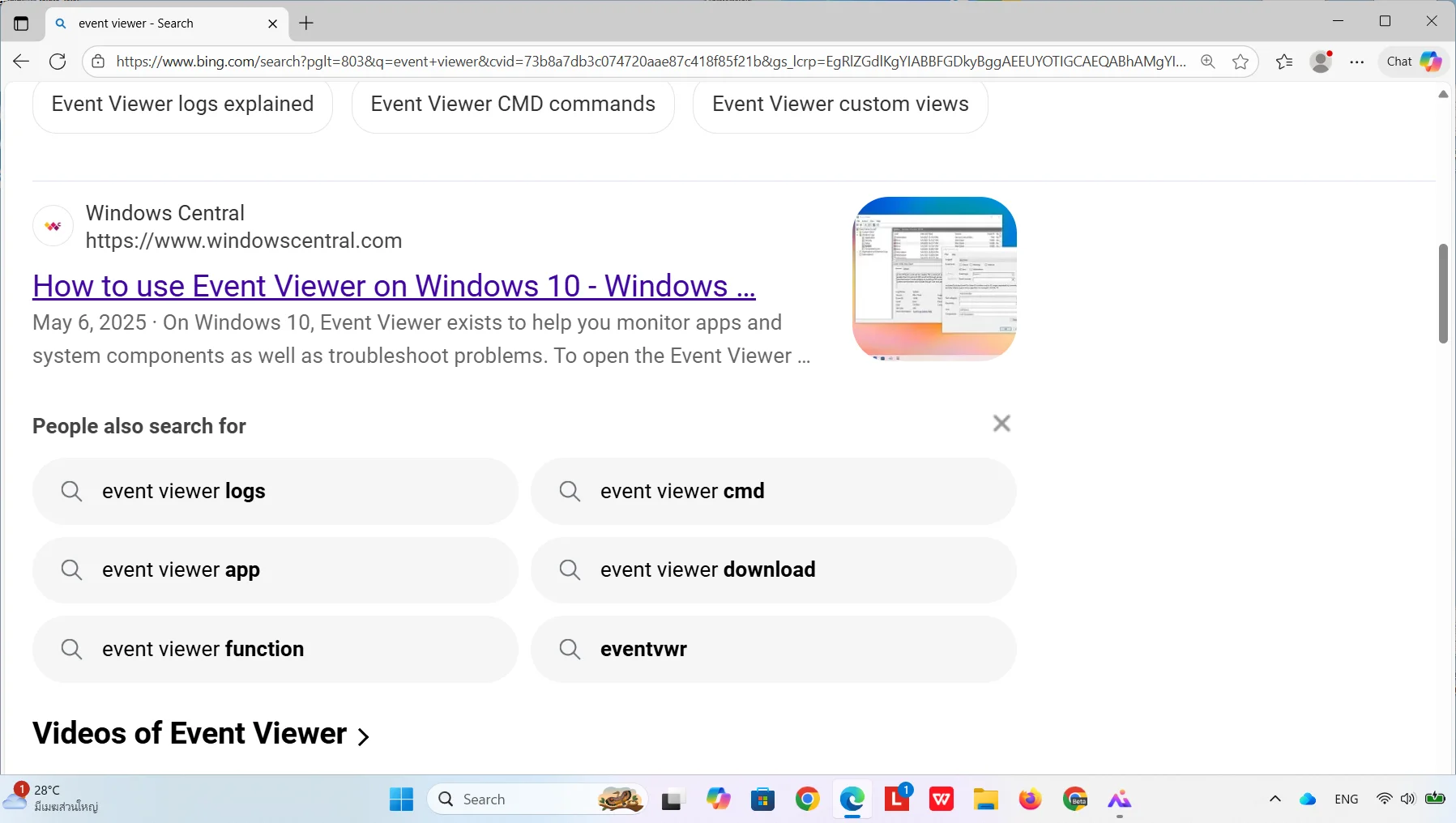Open the Windows Central article link
This screenshot has width=1456, height=823.
(393, 285)
